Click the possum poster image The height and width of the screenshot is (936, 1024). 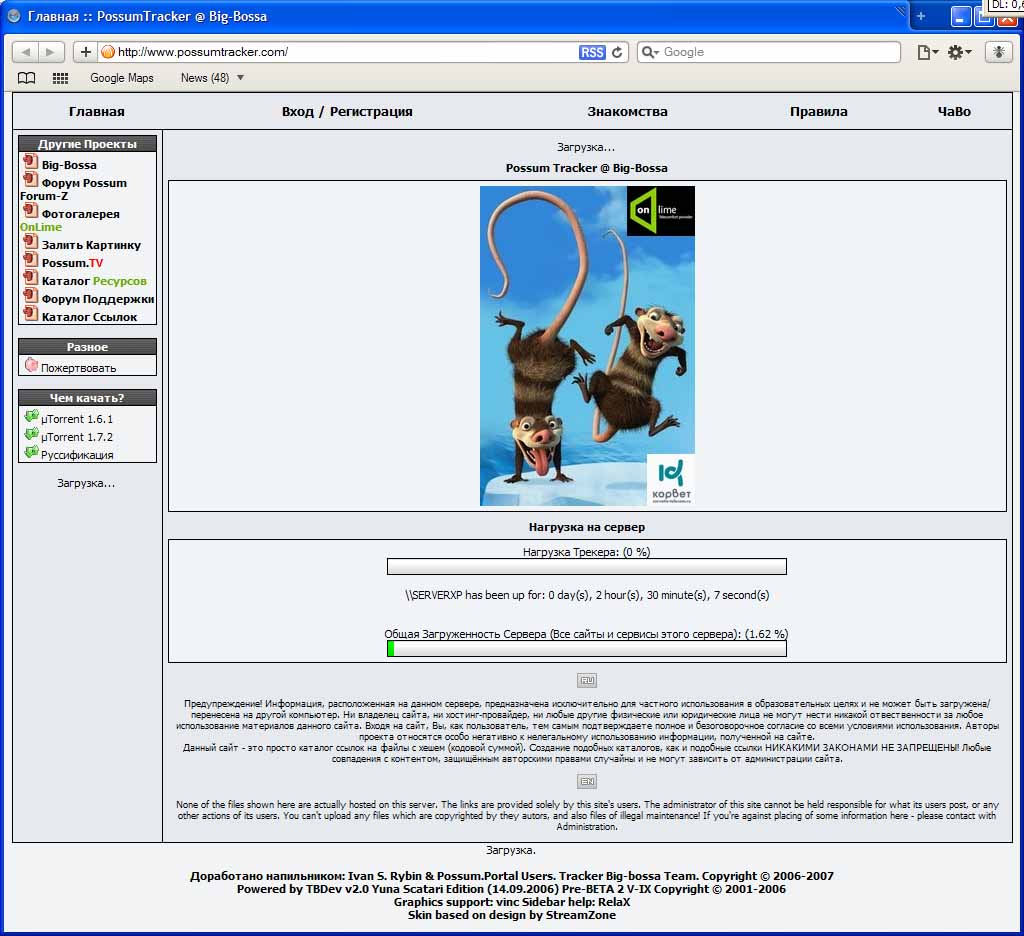587,346
